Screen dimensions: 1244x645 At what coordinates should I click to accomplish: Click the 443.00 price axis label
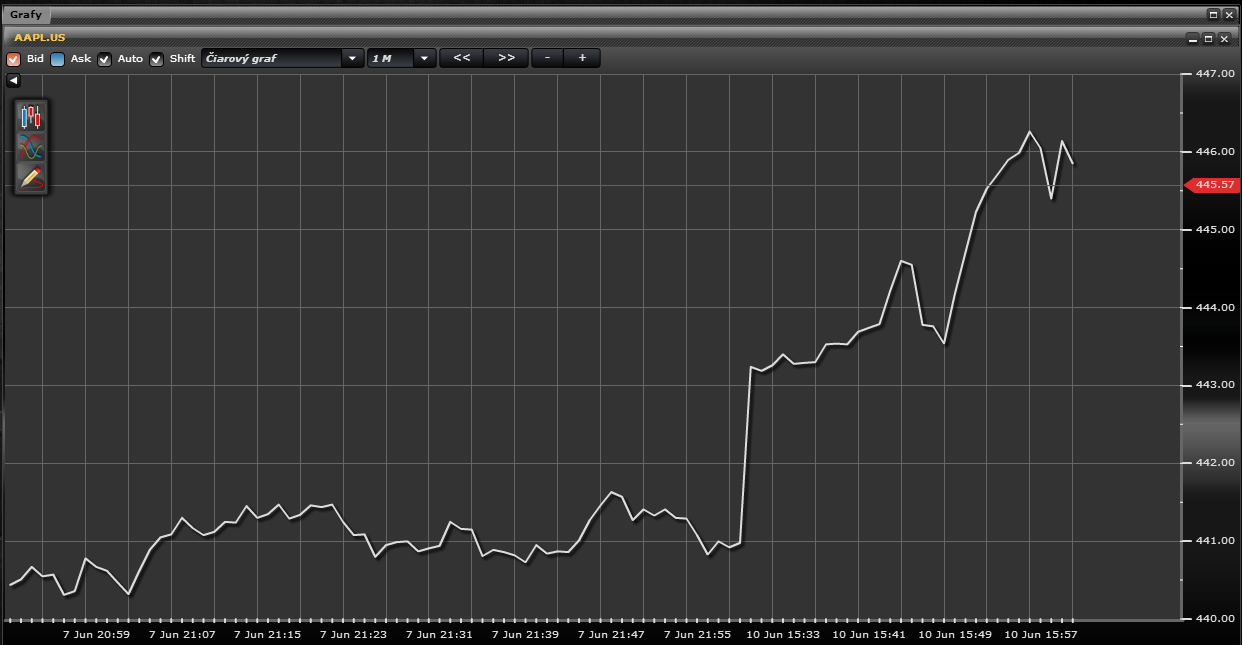point(1215,385)
